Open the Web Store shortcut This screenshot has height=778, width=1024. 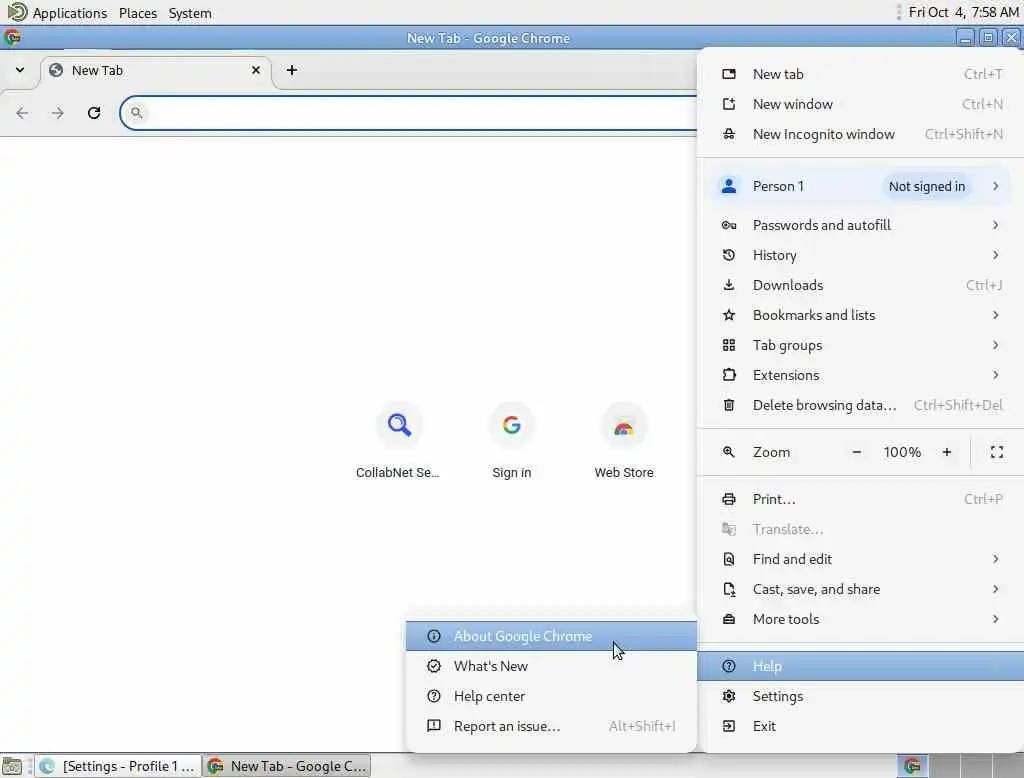point(624,425)
